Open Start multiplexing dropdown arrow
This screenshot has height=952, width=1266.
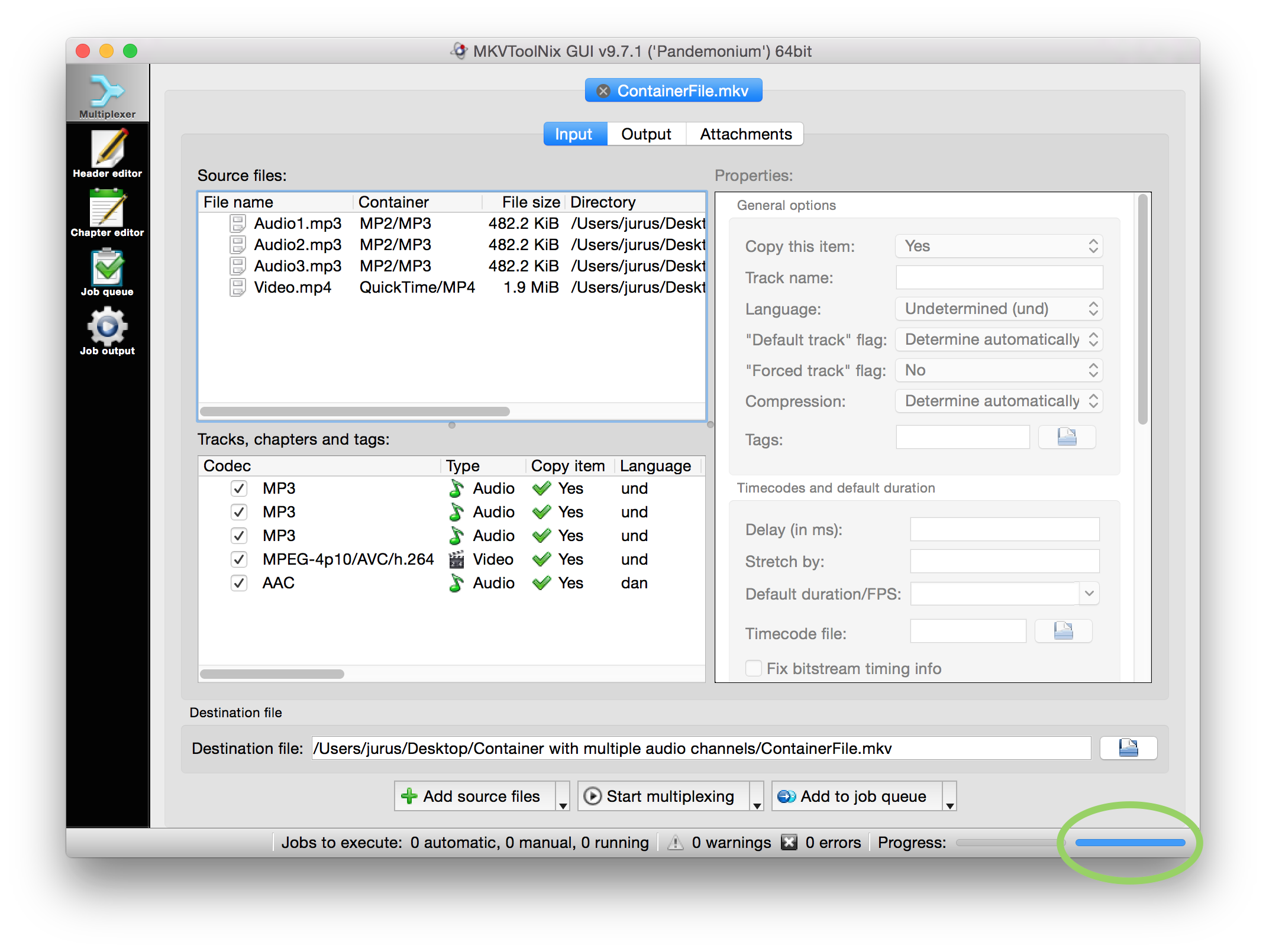(757, 796)
